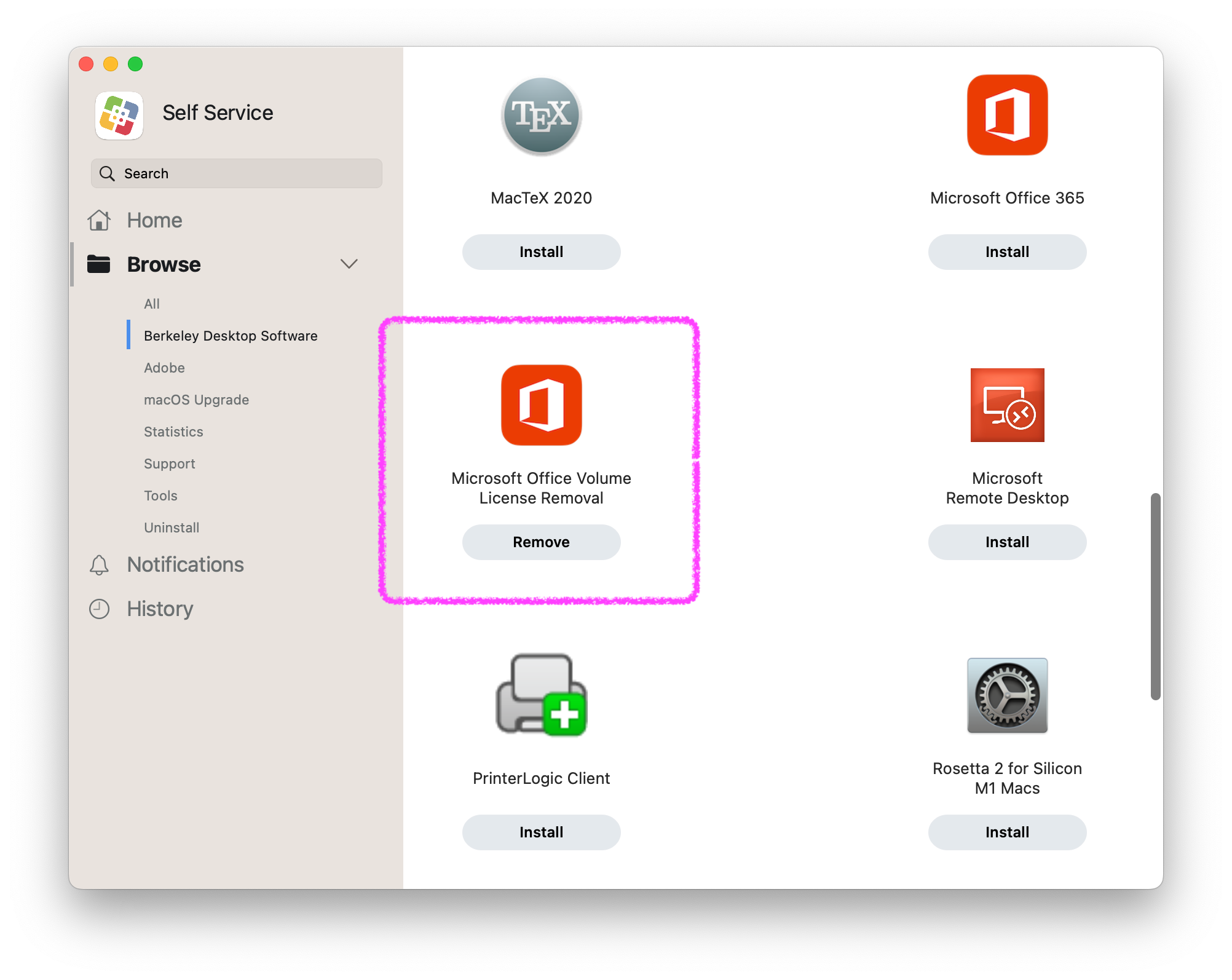The image size is (1232, 980).
Task: Click the MacTeX 2020 app icon
Action: pyautogui.click(x=541, y=116)
